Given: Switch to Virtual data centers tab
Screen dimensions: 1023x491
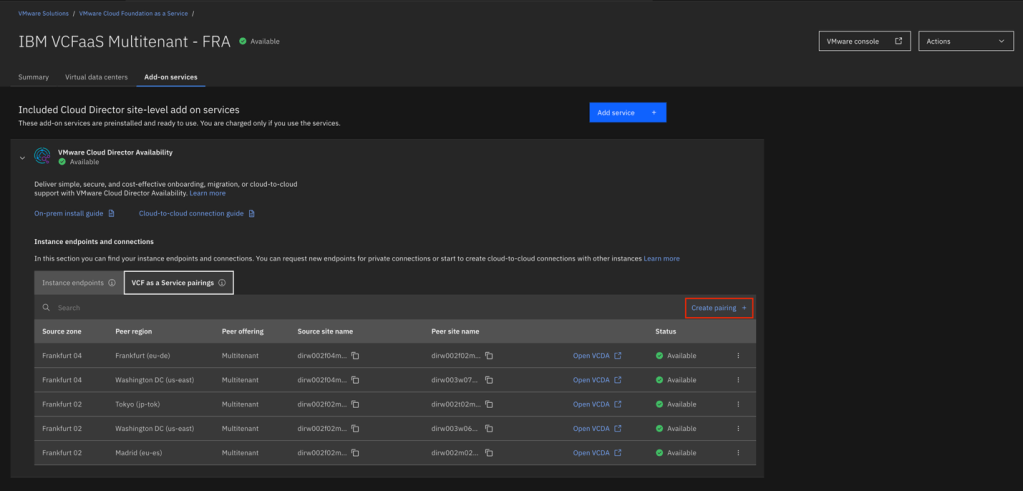Looking at the screenshot, I should (x=96, y=77).
